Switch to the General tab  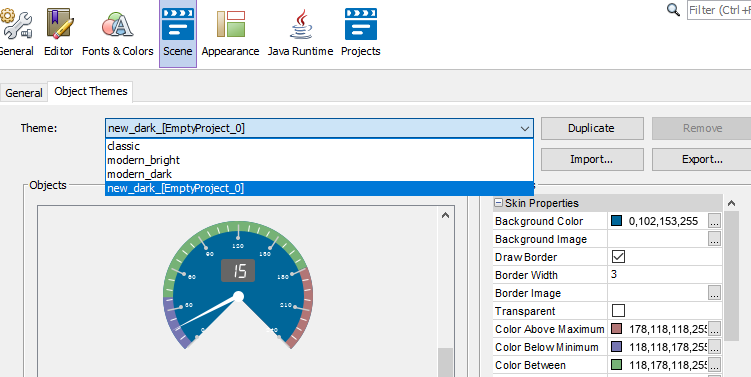(x=24, y=93)
